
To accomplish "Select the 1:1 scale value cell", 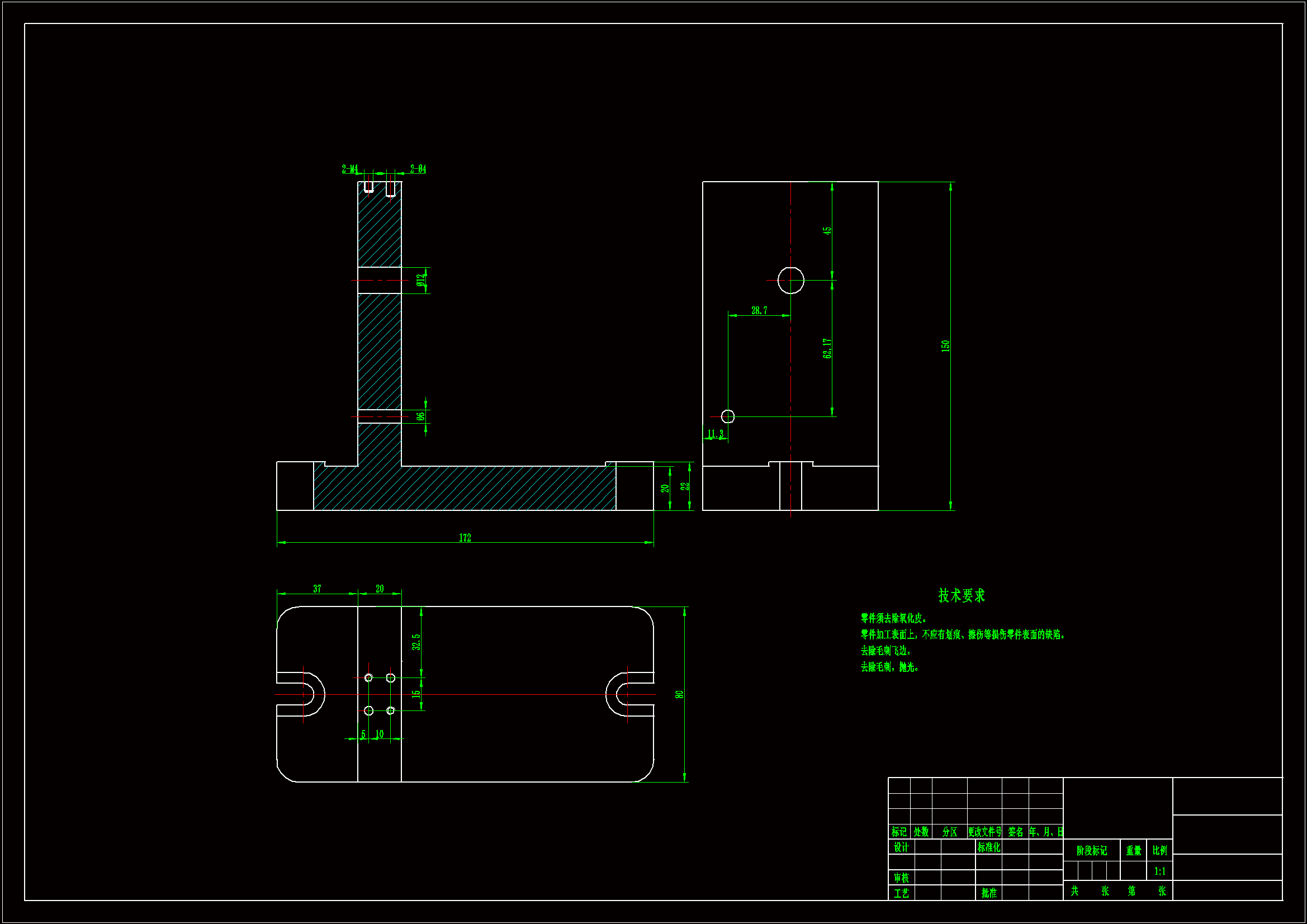I will (1159, 871).
